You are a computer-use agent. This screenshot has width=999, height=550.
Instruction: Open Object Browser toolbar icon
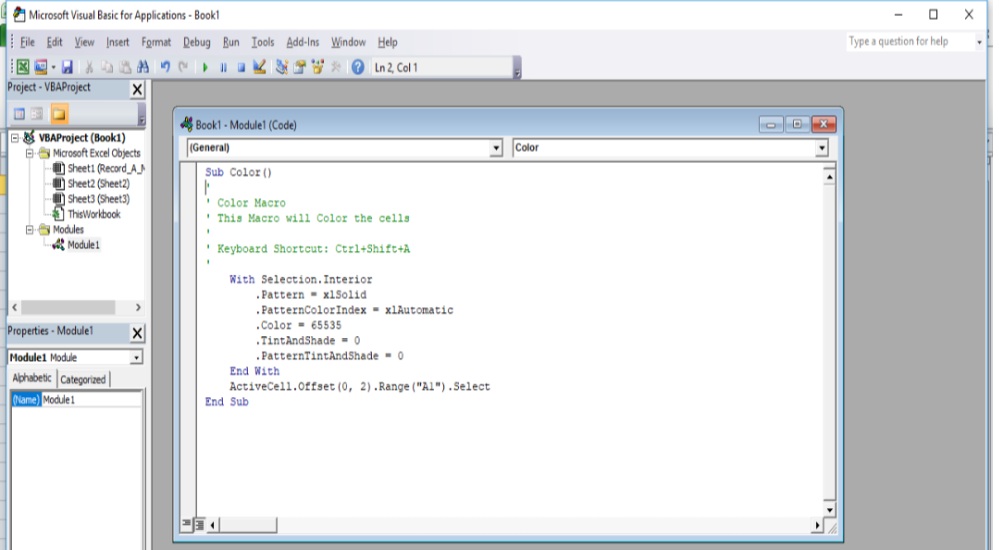pyautogui.click(x=317, y=67)
